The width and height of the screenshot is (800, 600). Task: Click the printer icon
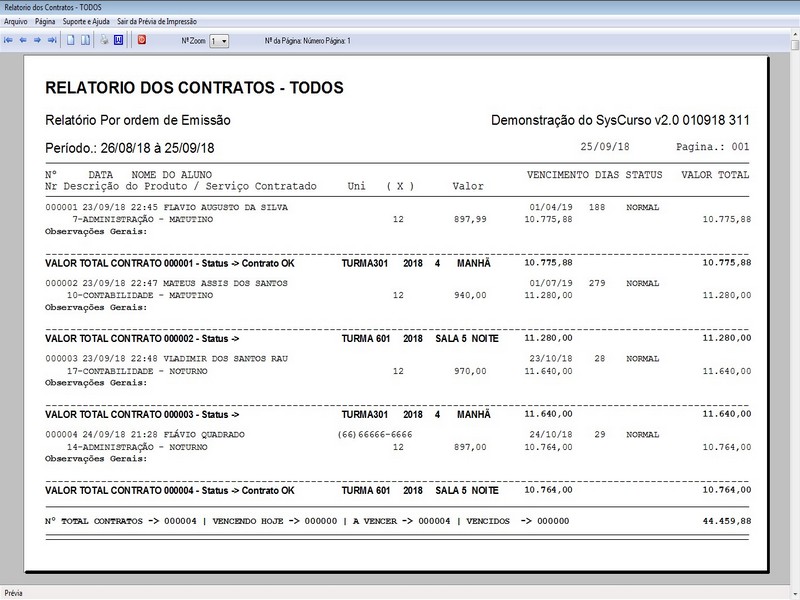point(104,41)
